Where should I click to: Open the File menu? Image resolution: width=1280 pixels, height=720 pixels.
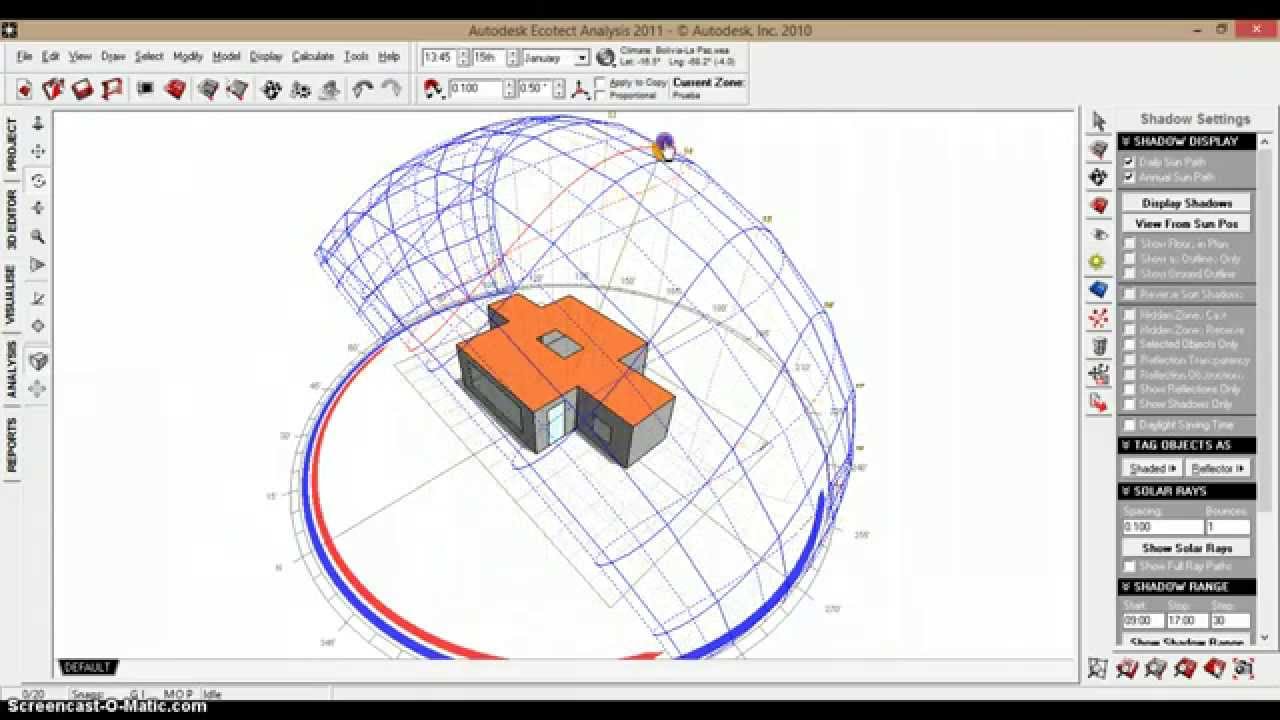tap(24, 57)
